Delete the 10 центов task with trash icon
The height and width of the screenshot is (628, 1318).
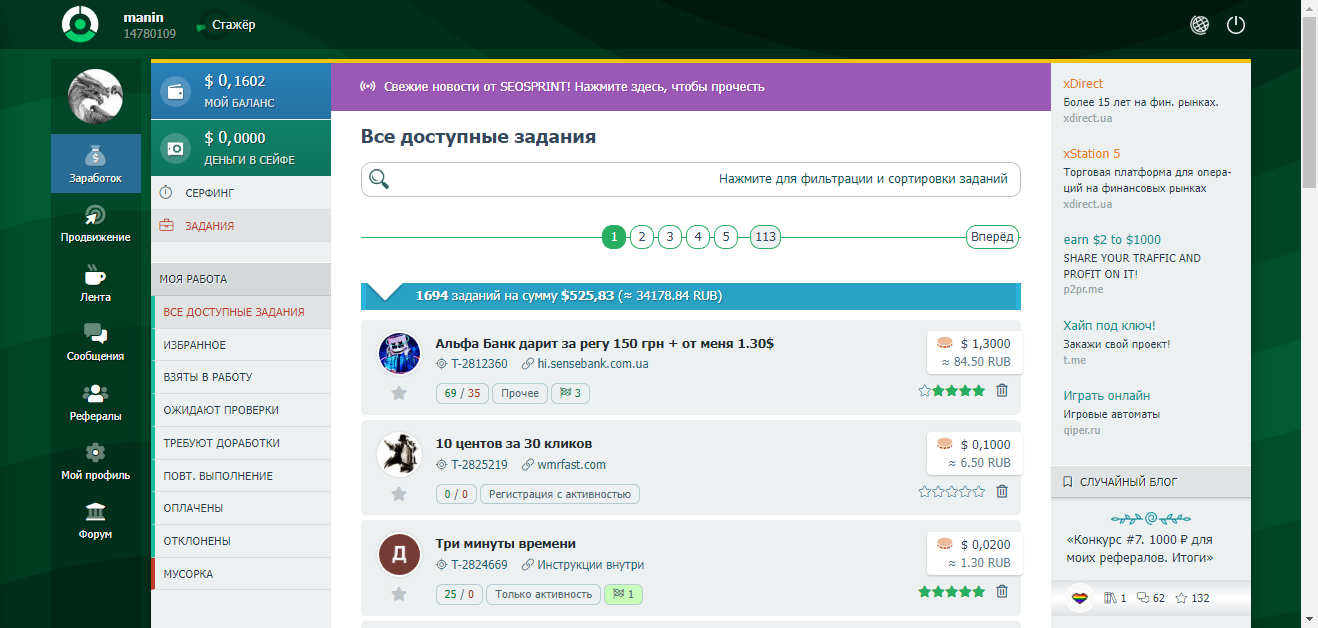pyautogui.click(x=1002, y=491)
